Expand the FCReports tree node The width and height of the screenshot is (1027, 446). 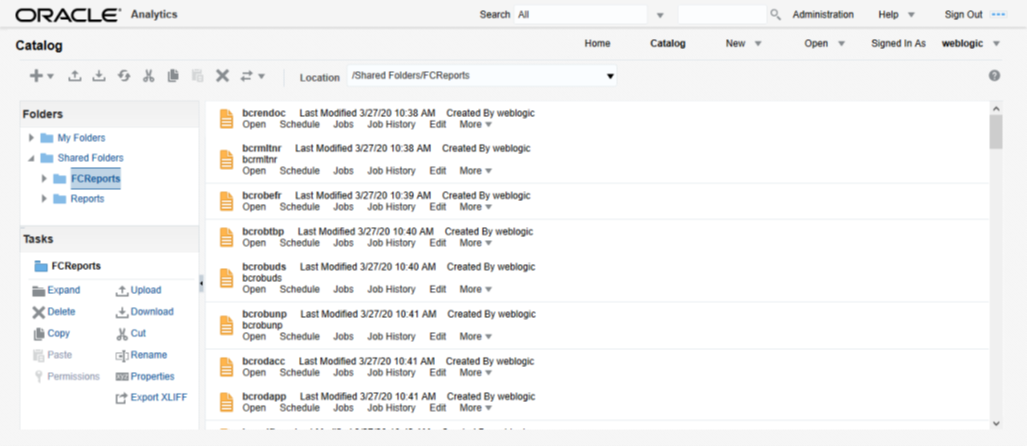tap(44, 178)
